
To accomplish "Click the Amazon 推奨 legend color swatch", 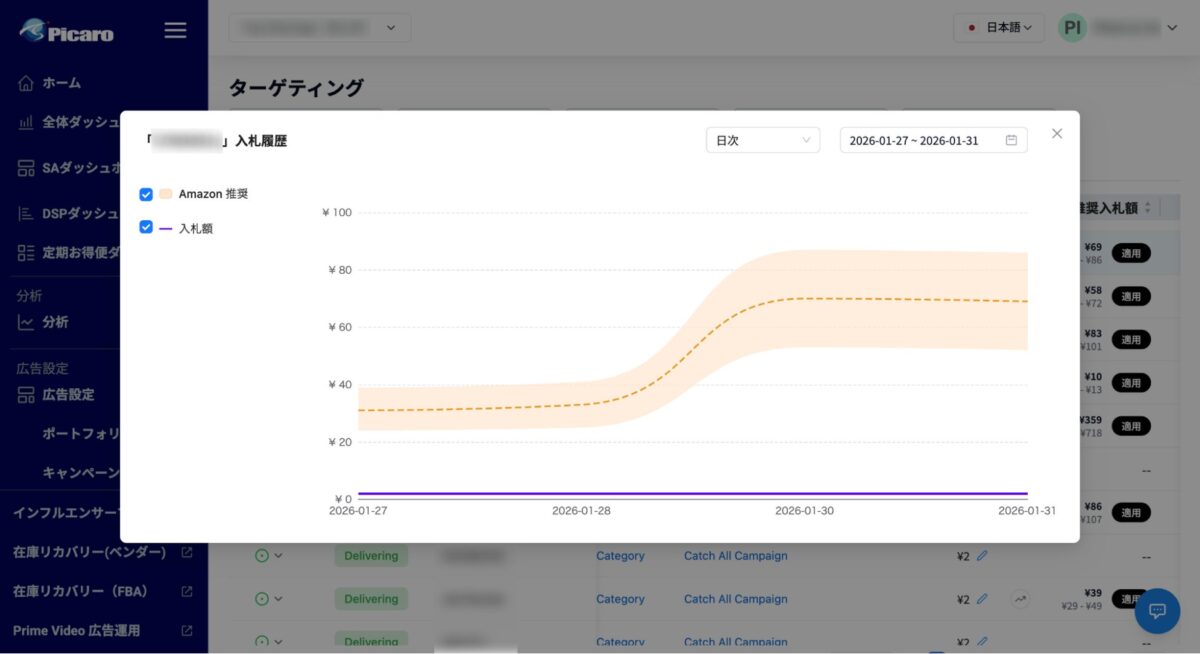I will pos(166,194).
